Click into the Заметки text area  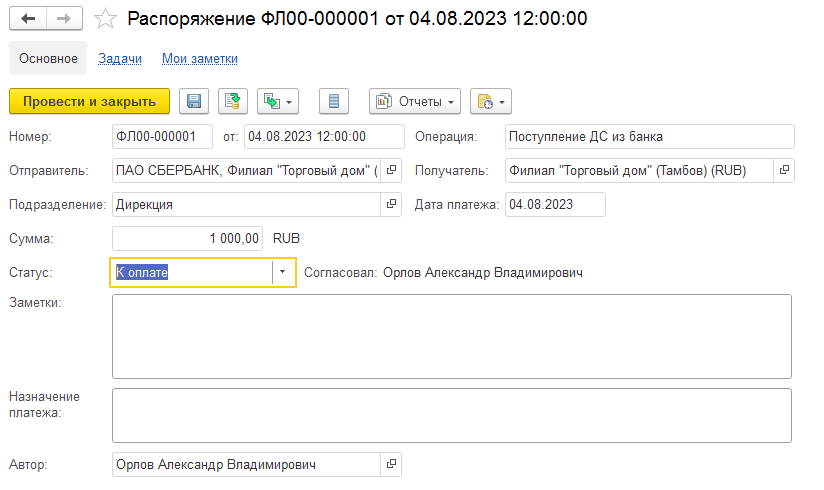coord(451,336)
